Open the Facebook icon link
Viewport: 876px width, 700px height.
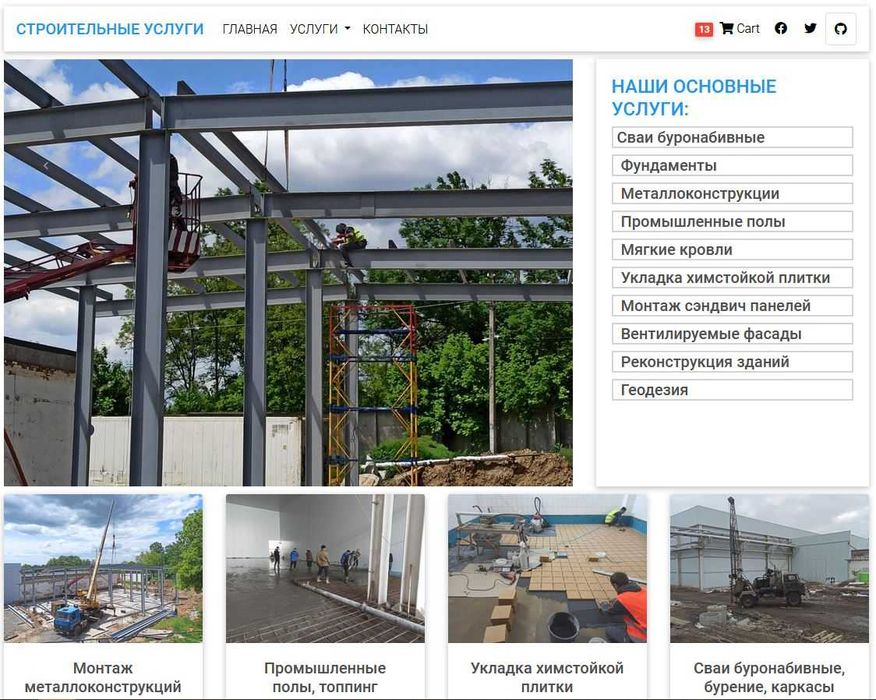click(781, 28)
